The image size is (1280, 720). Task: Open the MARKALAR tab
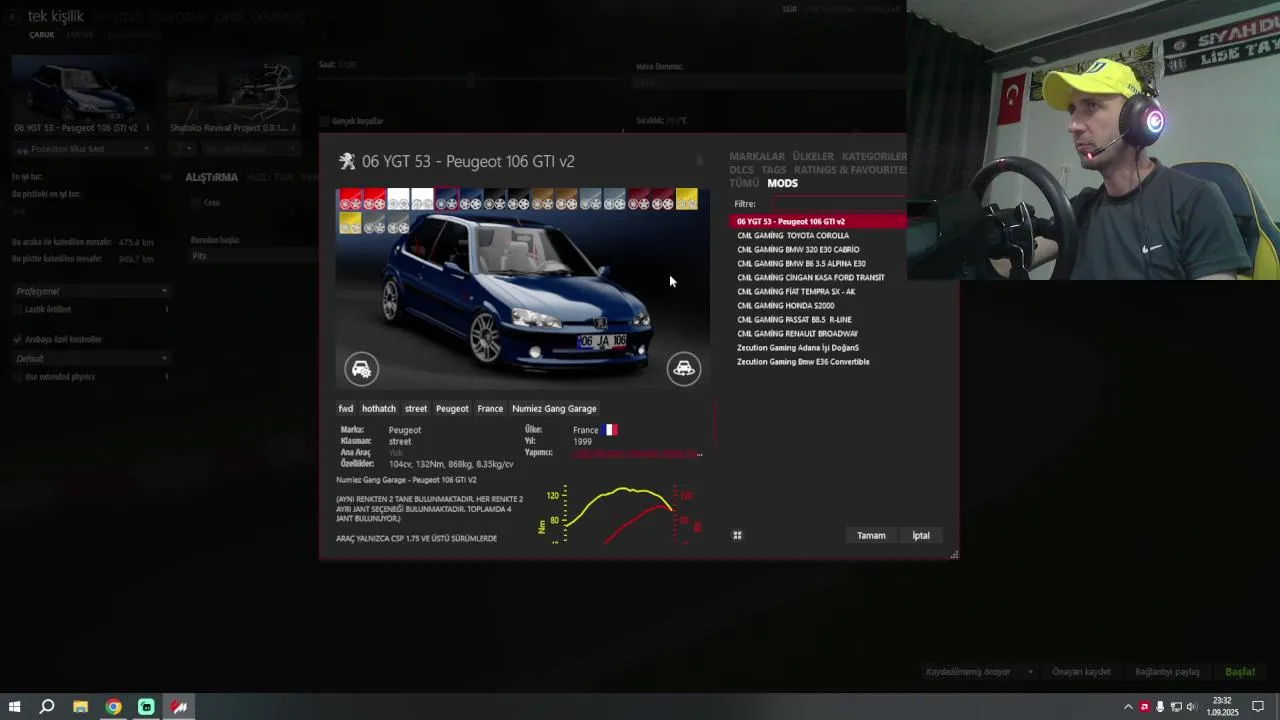tap(757, 156)
